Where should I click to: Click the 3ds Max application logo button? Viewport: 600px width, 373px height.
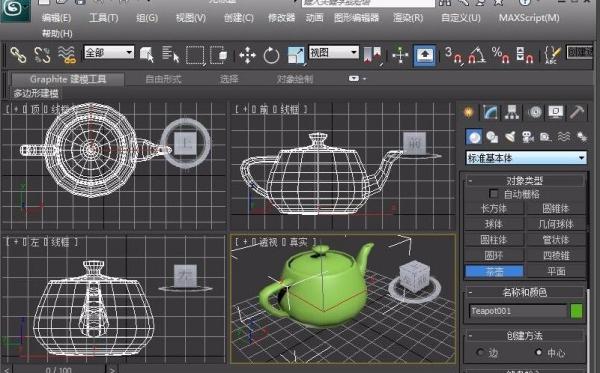(x=15, y=10)
